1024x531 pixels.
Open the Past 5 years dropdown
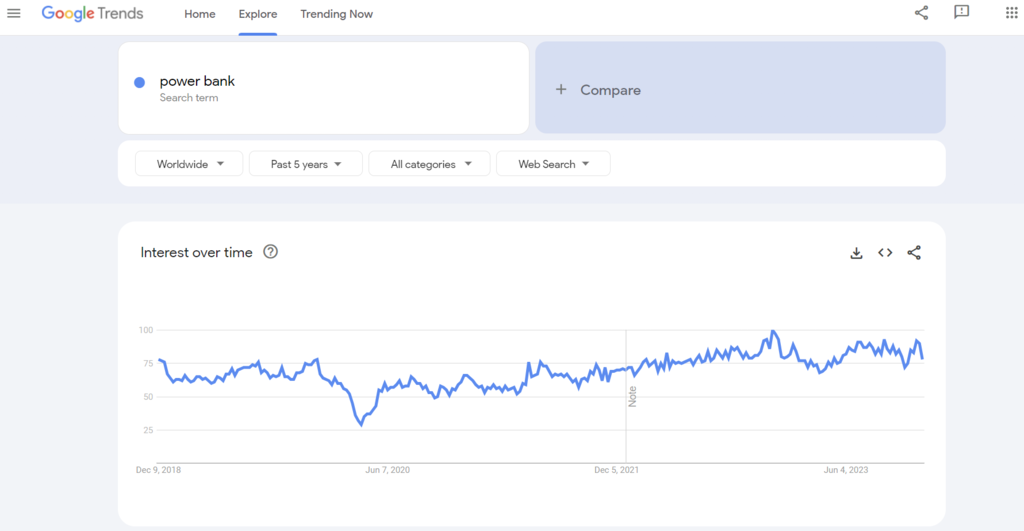coord(305,164)
